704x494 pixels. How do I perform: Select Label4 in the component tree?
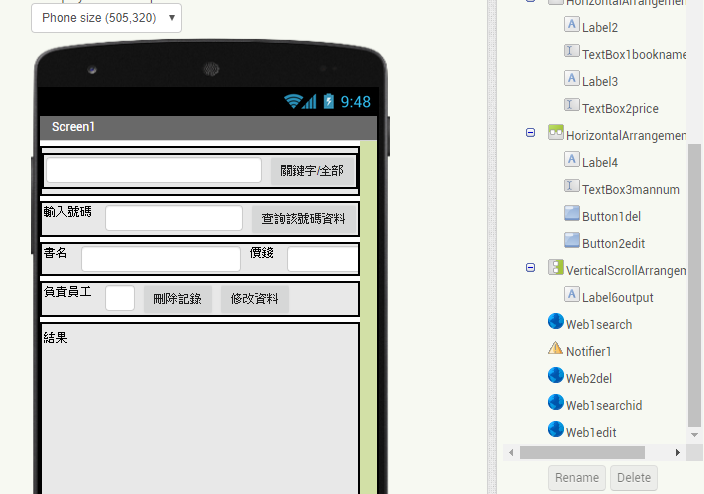click(600, 163)
